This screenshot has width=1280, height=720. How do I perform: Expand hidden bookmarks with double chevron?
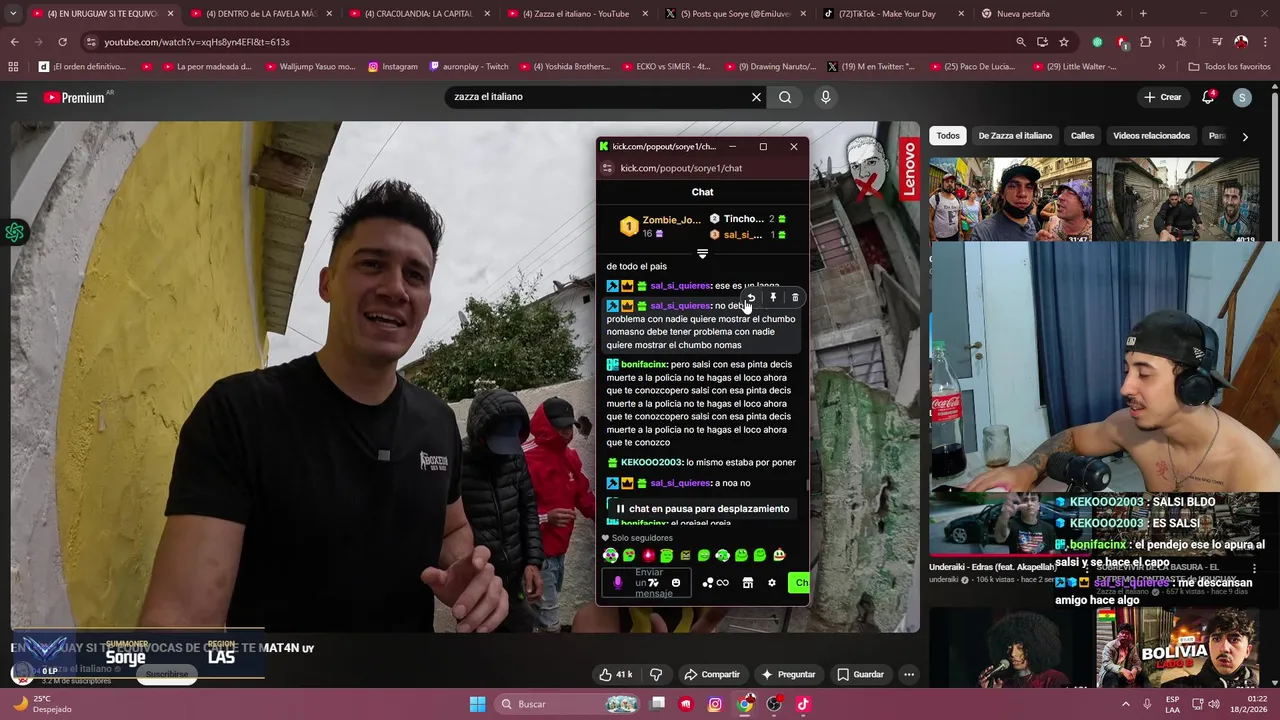1161,67
